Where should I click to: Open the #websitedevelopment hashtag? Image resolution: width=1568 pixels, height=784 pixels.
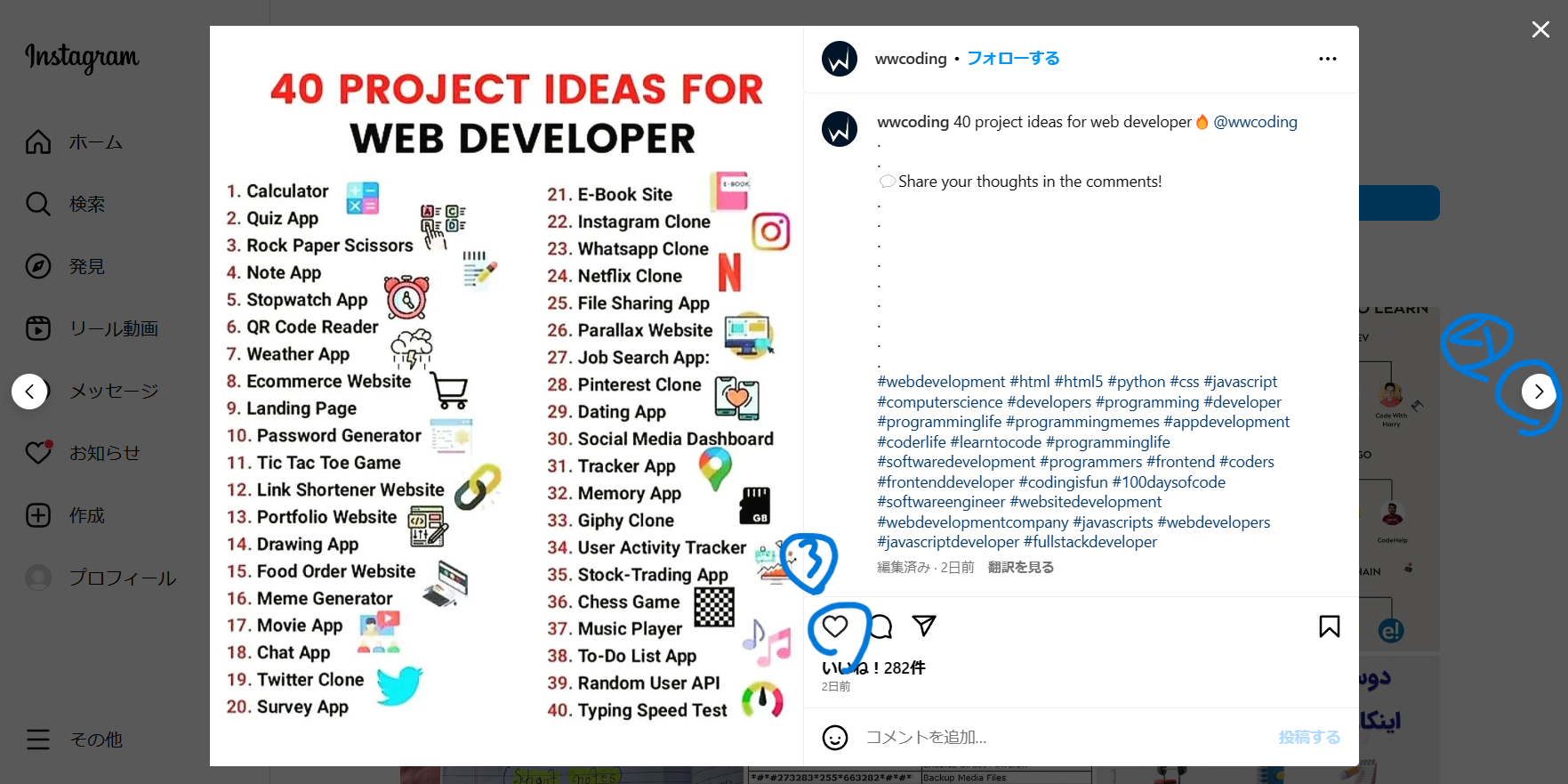click(x=1085, y=502)
